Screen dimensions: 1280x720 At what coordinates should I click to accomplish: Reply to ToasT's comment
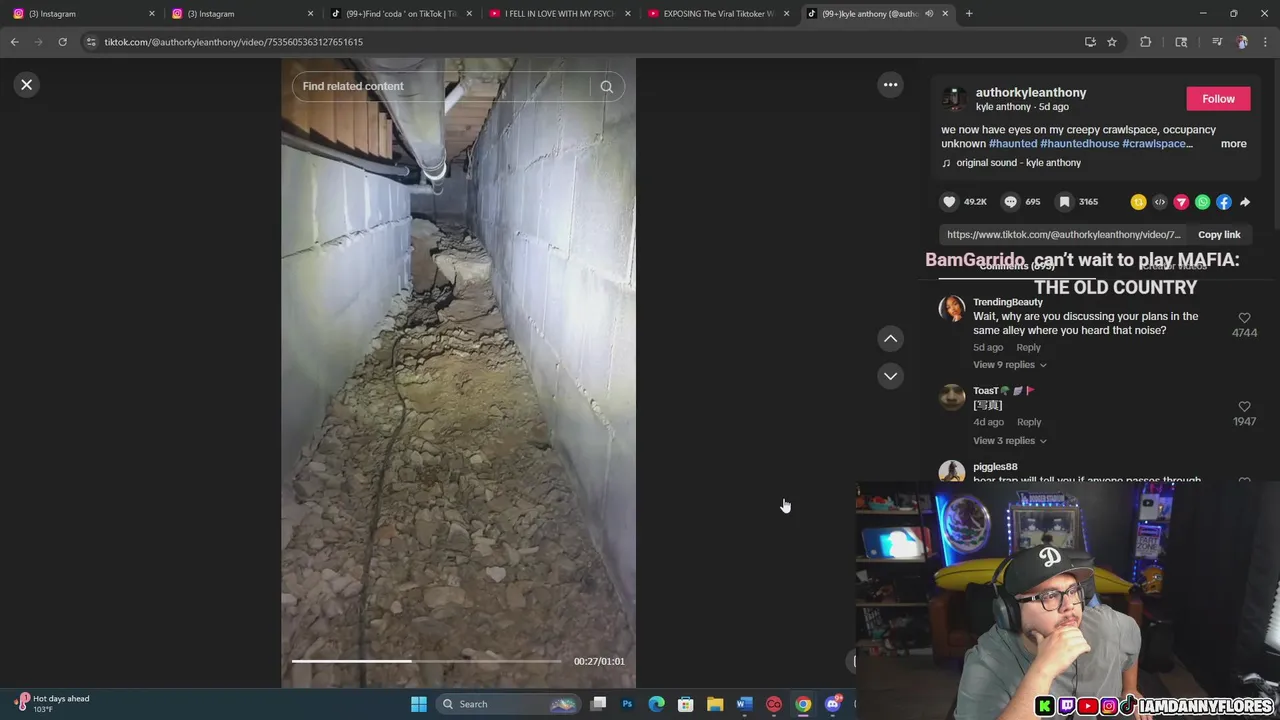point(1029,423)
